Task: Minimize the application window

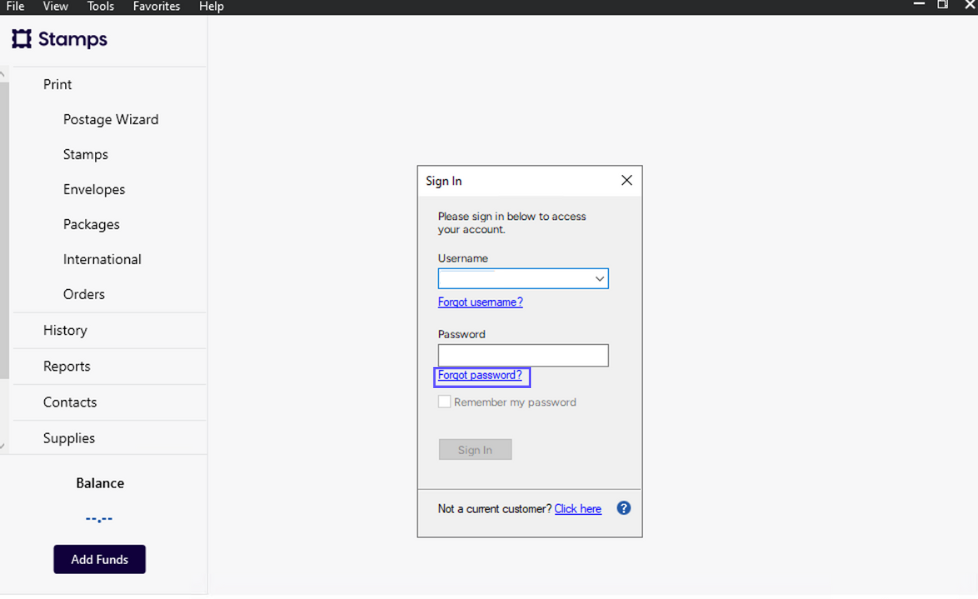Action: (918, 4)
